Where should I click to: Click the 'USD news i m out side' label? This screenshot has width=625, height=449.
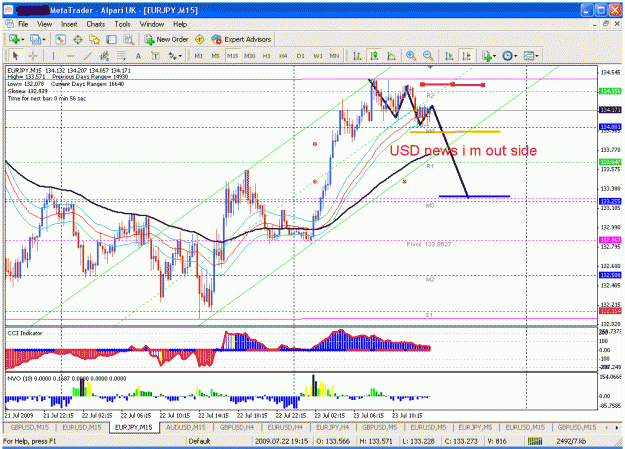click(463, 150)
